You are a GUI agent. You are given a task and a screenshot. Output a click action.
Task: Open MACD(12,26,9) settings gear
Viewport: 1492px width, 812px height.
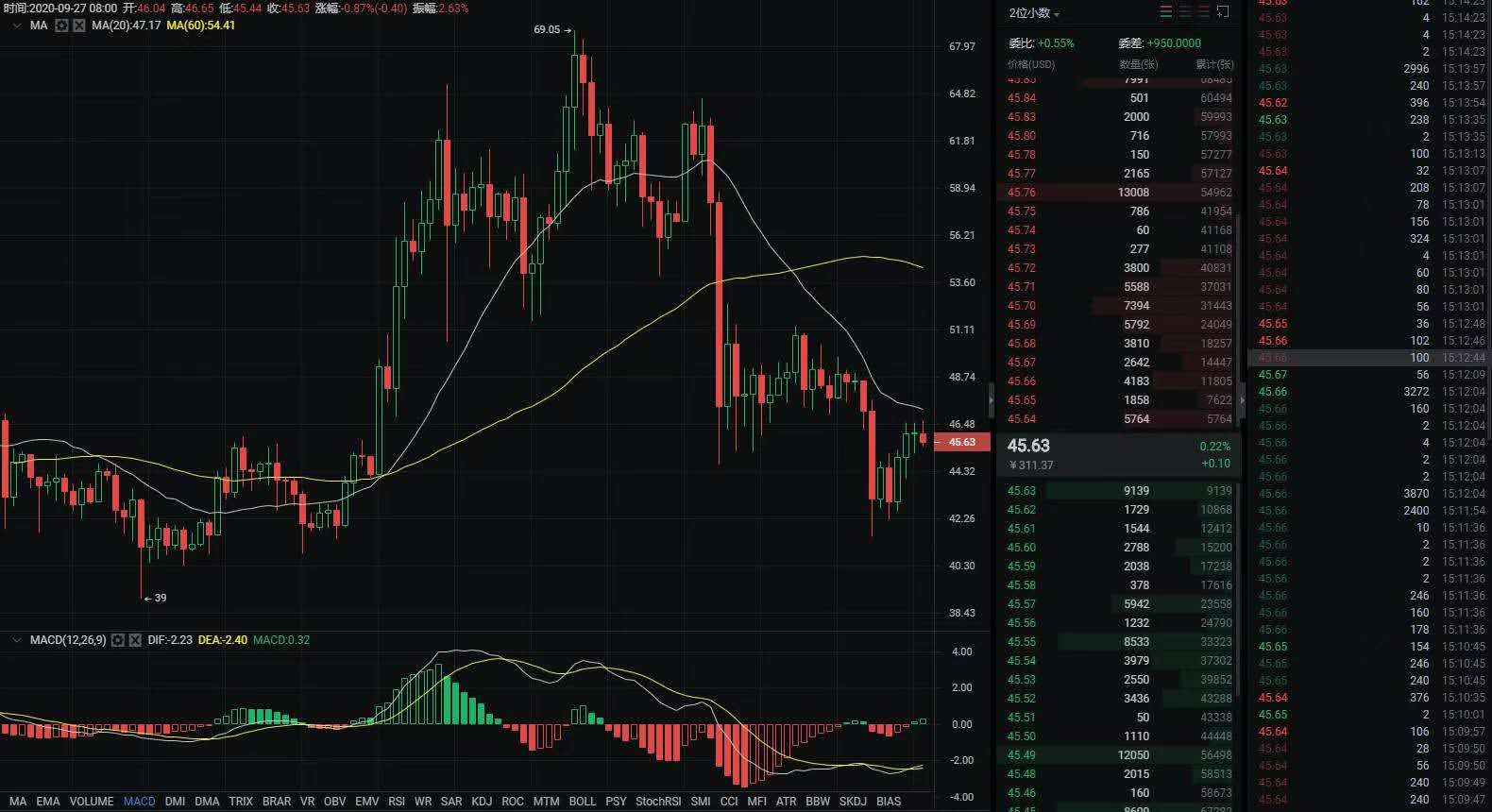118,640
